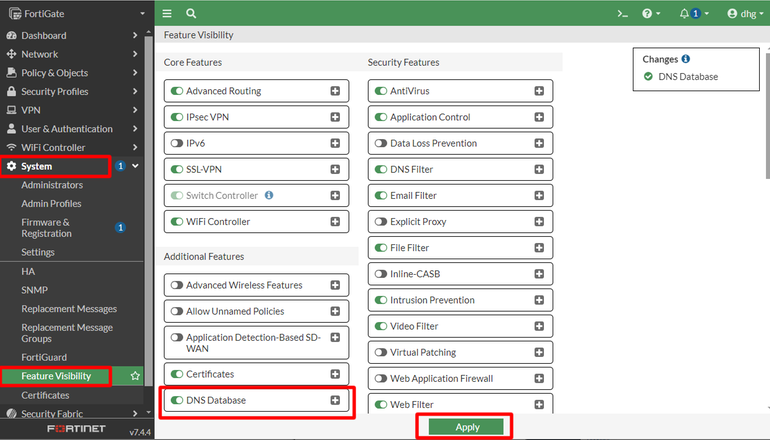Expand the Policy & Objects chevron
770x440 pixels.
pyautogui.click(x=135, y=73)
